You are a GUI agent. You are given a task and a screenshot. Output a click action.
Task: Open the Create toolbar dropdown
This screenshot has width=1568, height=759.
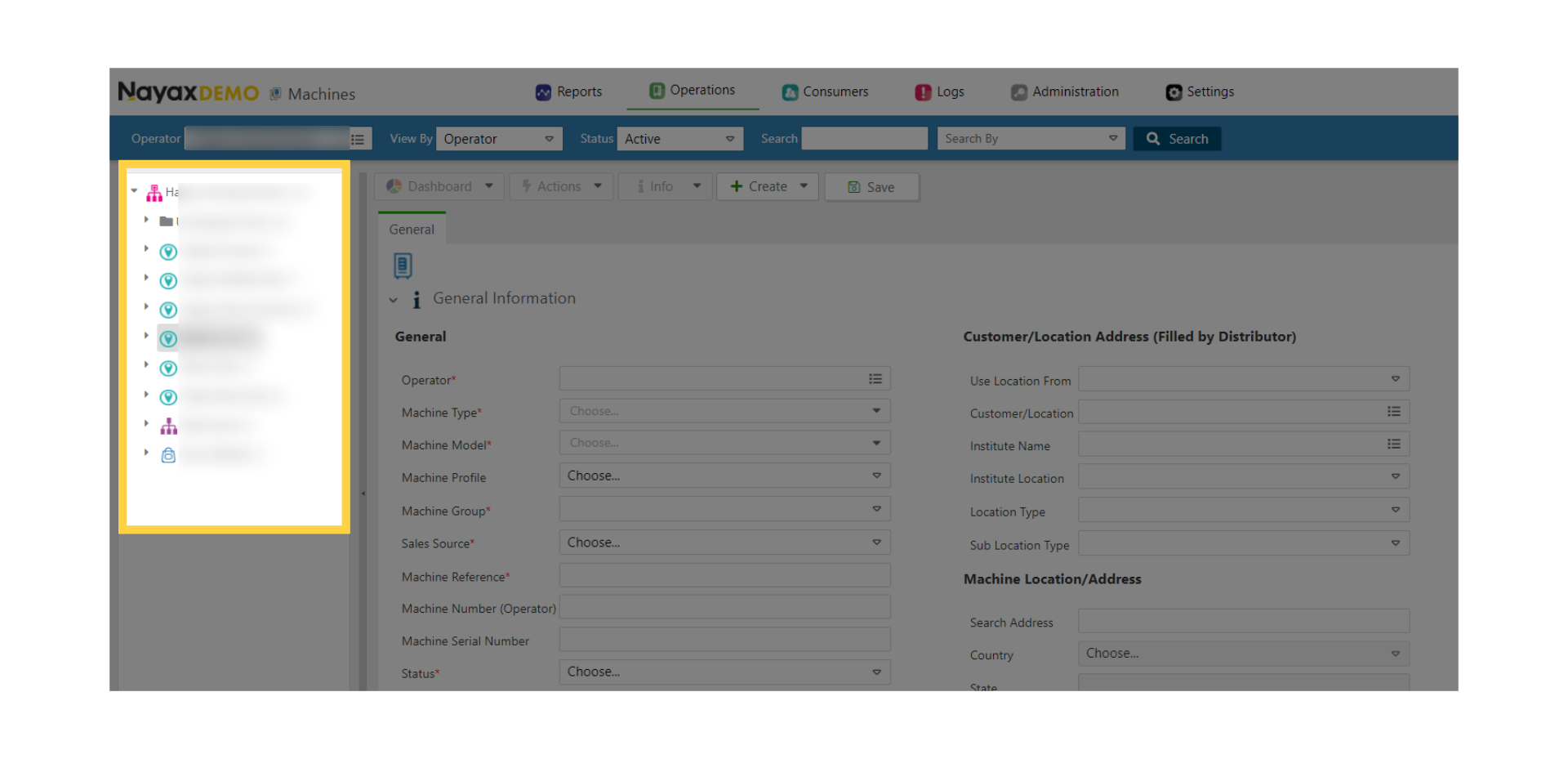768,187
